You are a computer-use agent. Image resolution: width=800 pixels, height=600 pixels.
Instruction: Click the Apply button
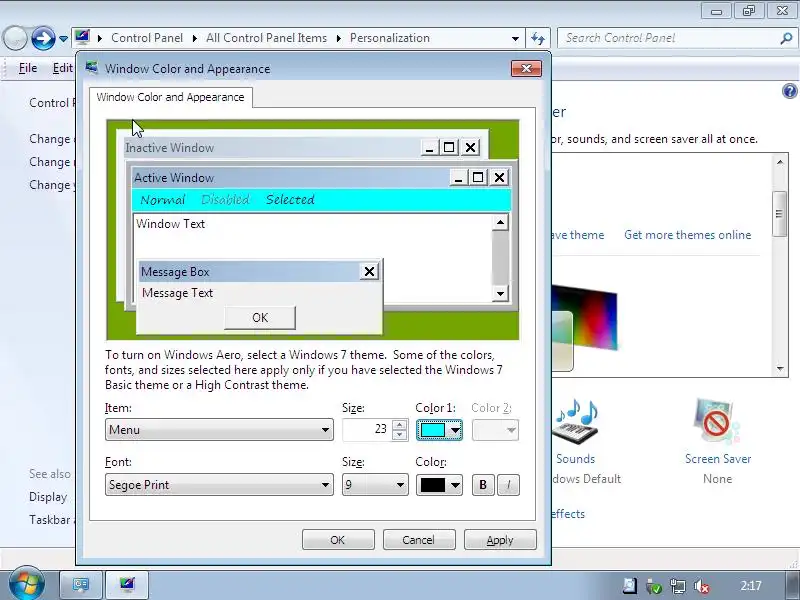click(500, 540)
